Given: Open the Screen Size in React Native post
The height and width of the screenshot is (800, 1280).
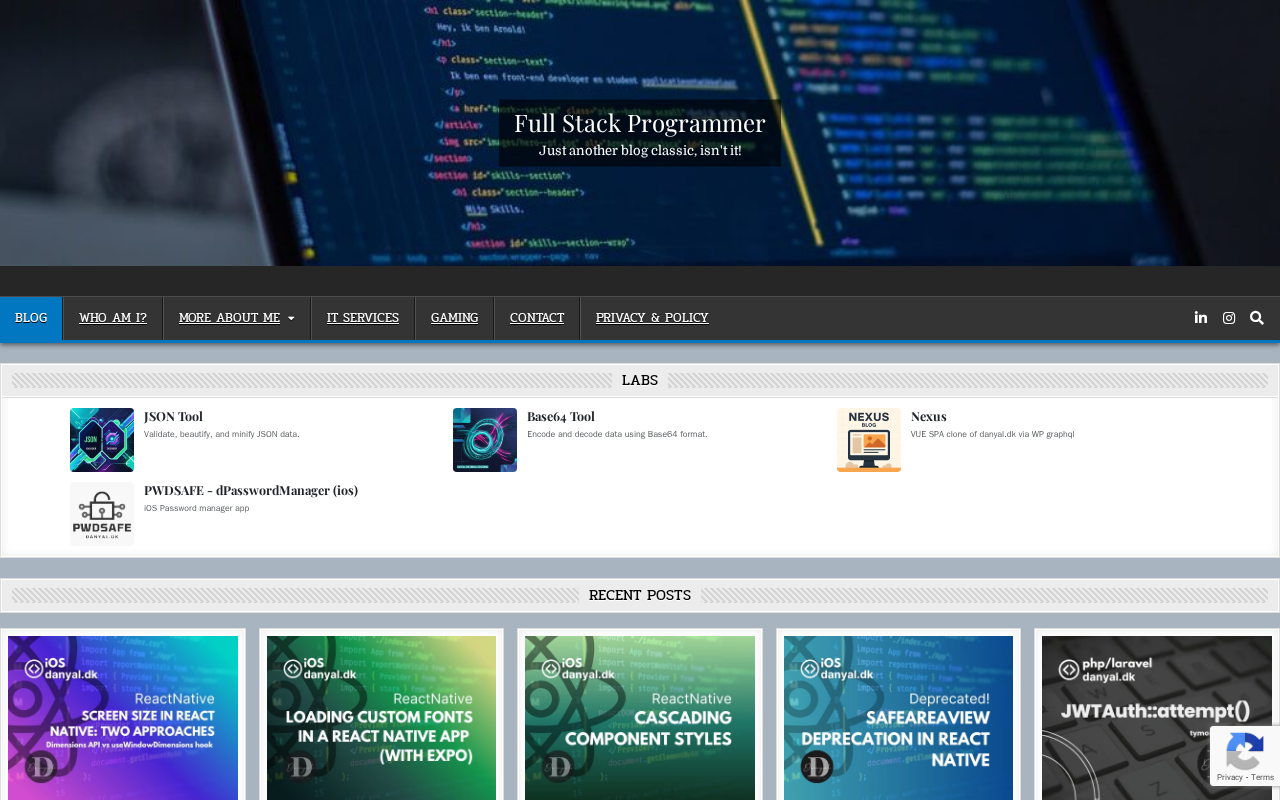Looking at the screenshot, I should coord(123,718).
